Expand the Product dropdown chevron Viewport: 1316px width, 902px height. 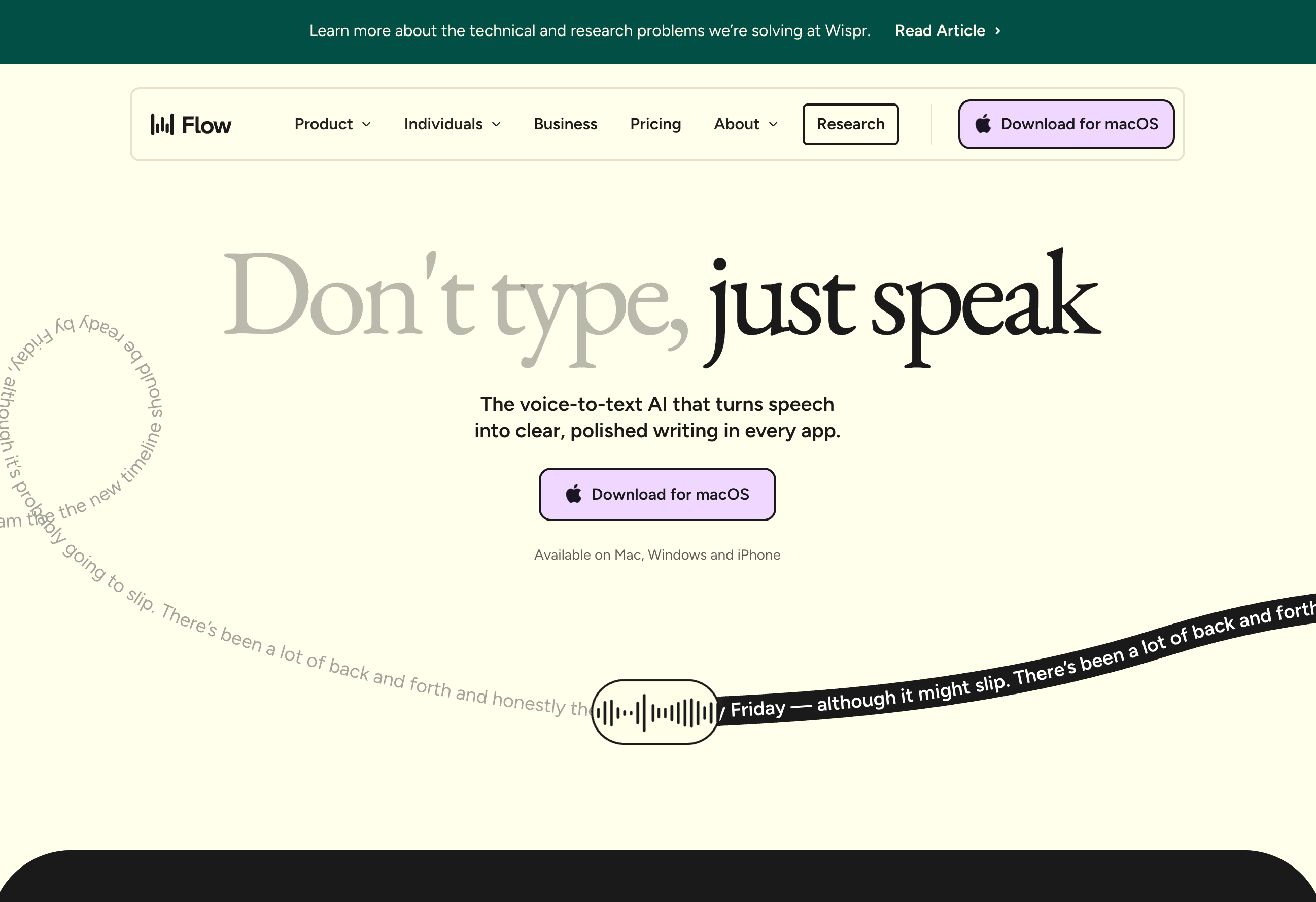(x=366, y=125)
